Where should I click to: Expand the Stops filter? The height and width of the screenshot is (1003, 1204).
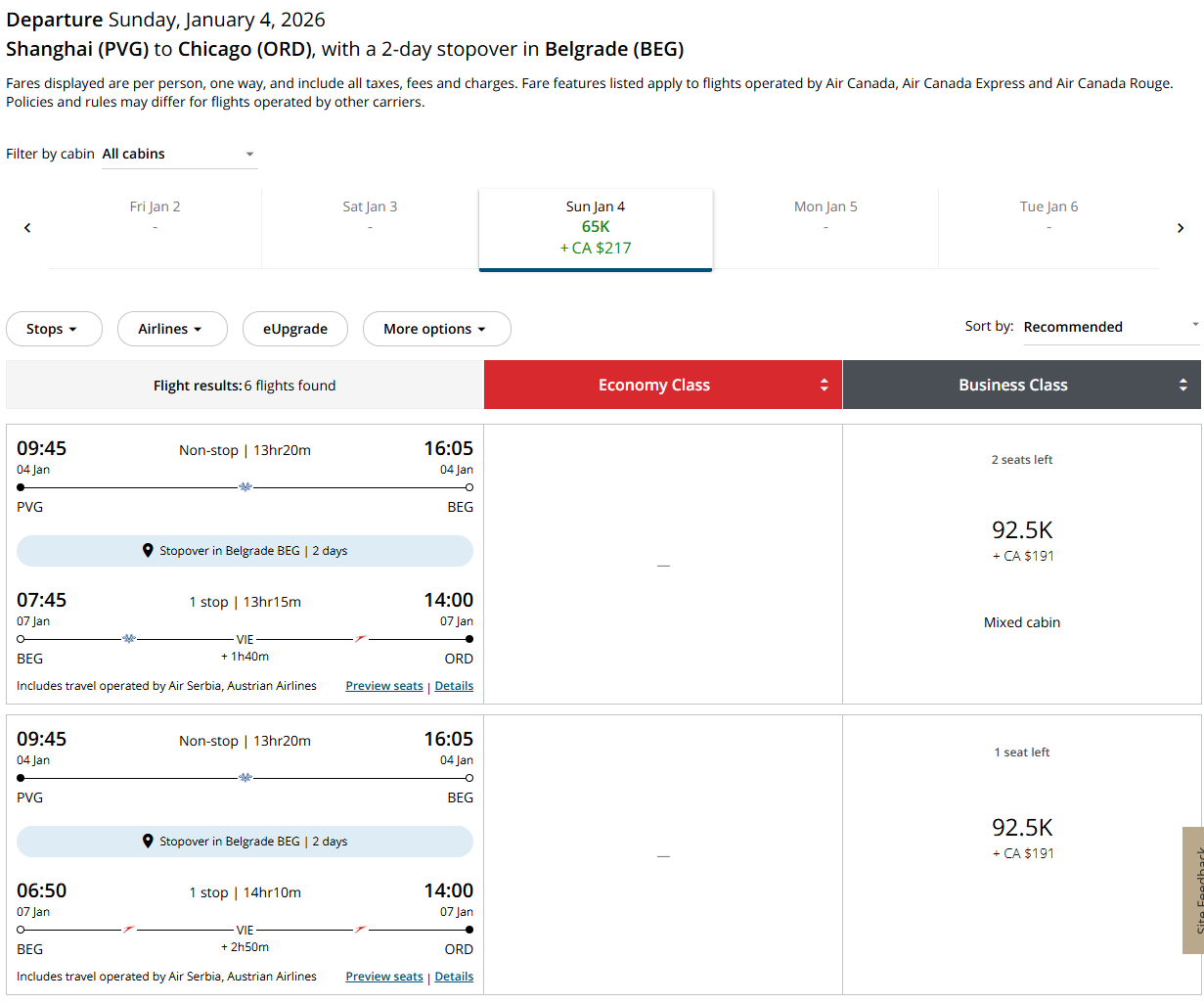(54, 329)
